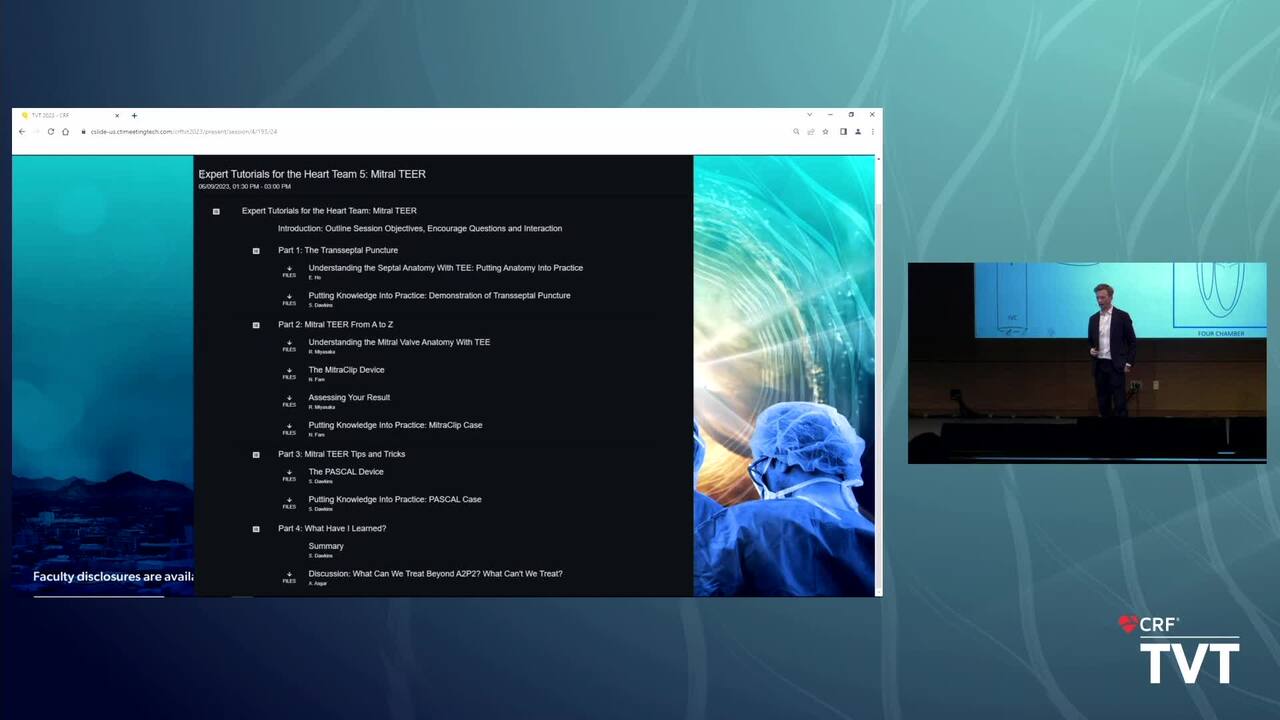Click the live speaker video thumbnail
This screenshot has height=720, width=1280.
1086,363
